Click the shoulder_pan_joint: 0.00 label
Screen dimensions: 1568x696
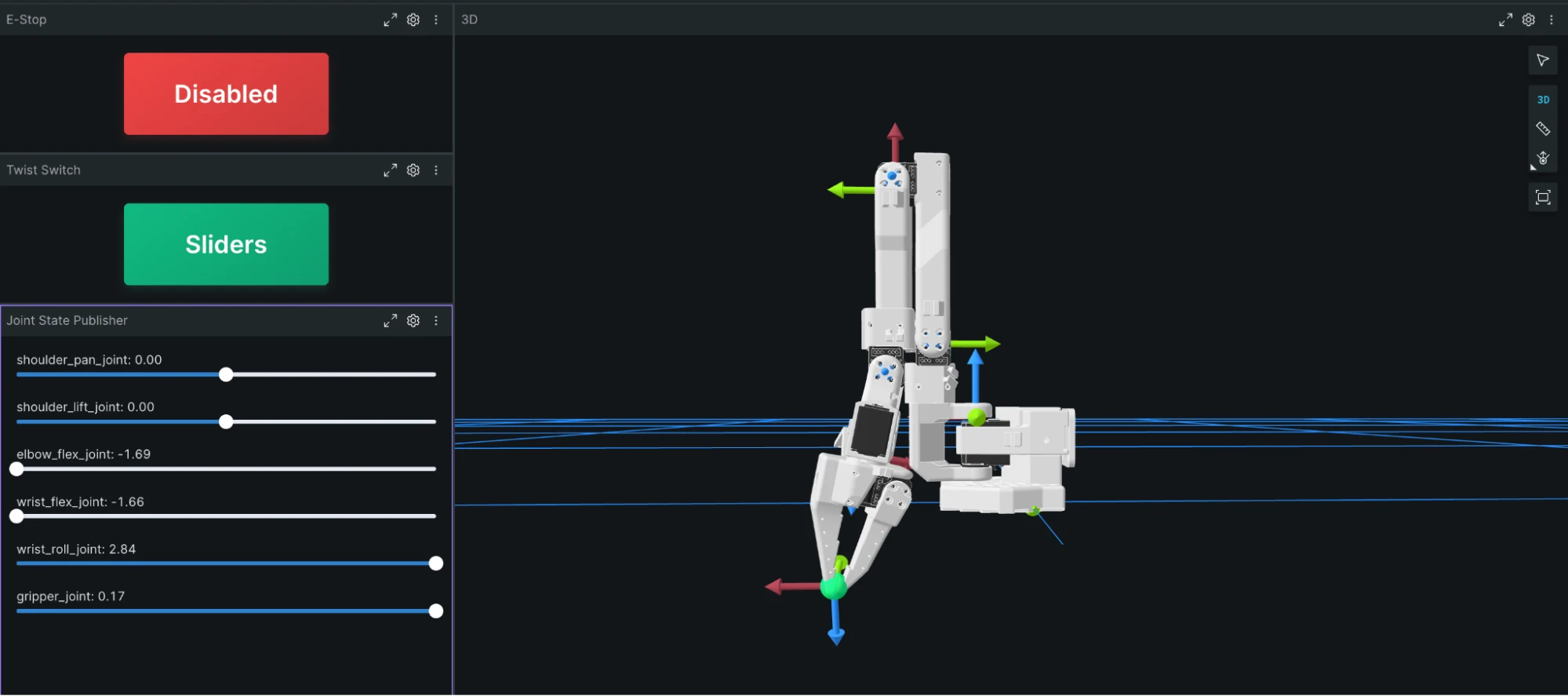[89, 360]
